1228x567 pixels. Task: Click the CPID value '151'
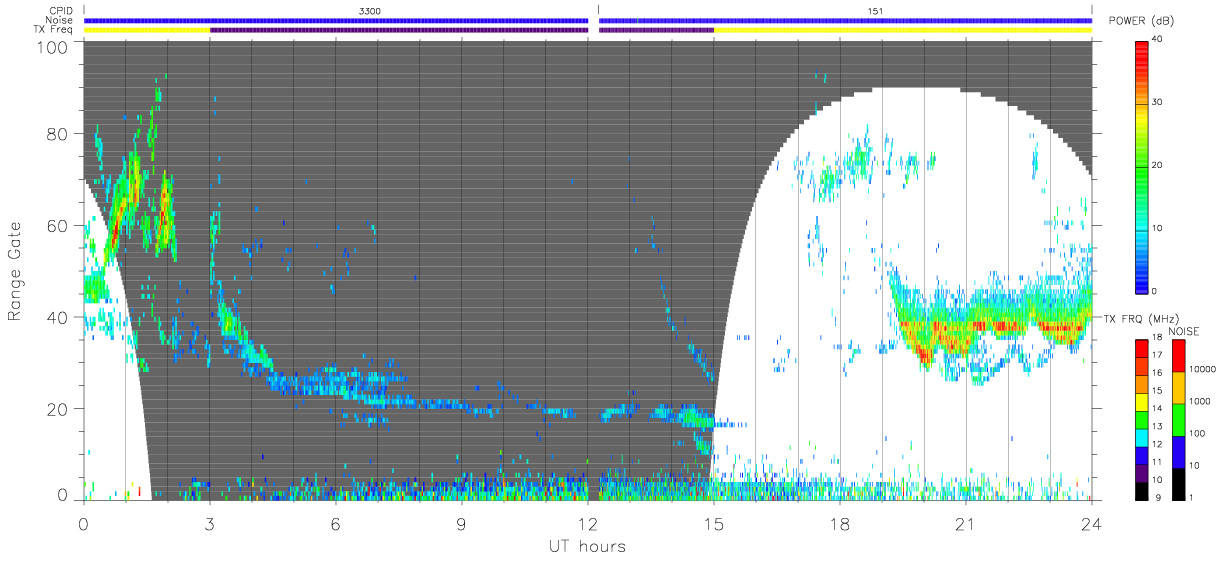[877, 11]
